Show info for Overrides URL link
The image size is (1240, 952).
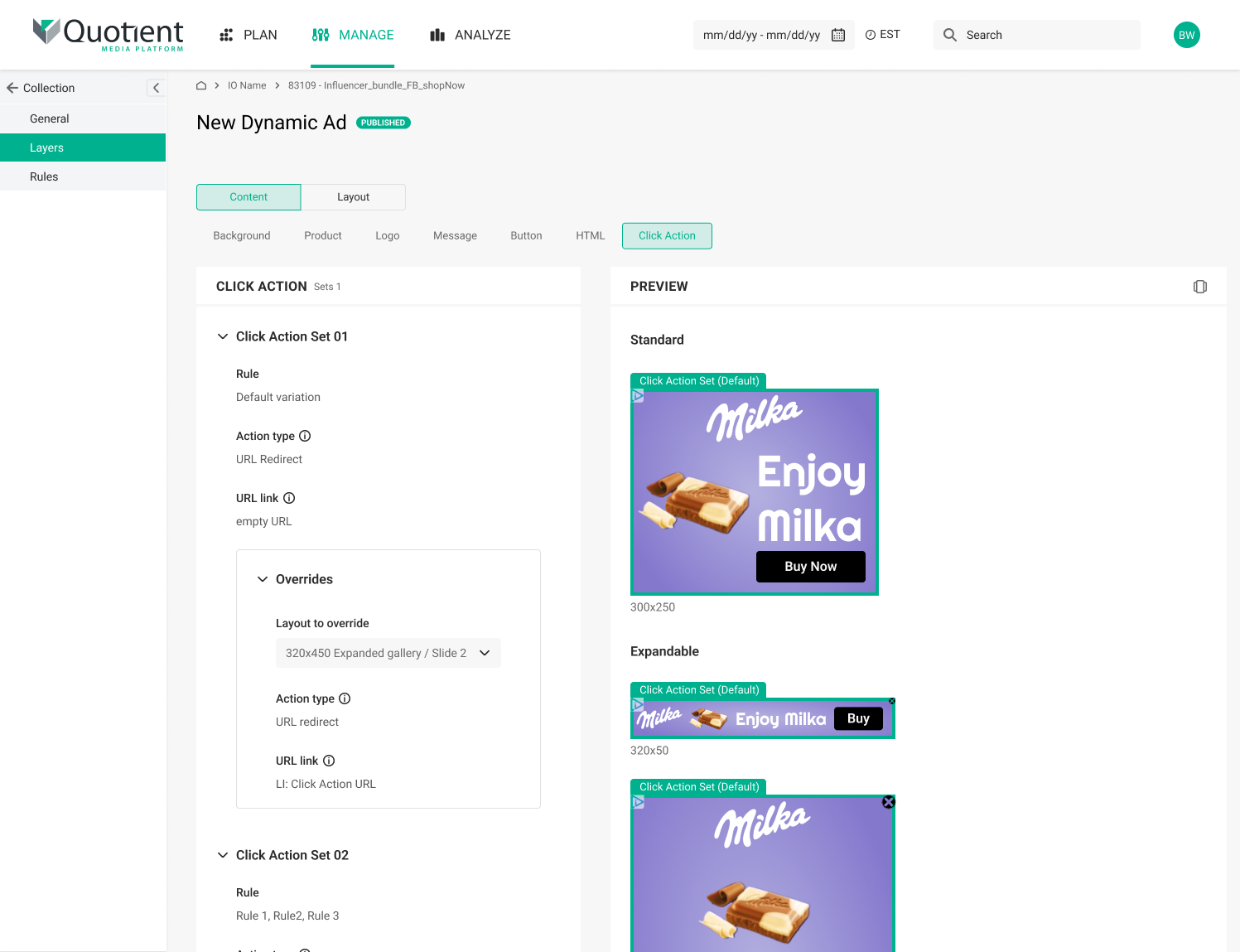pos(329,761)
